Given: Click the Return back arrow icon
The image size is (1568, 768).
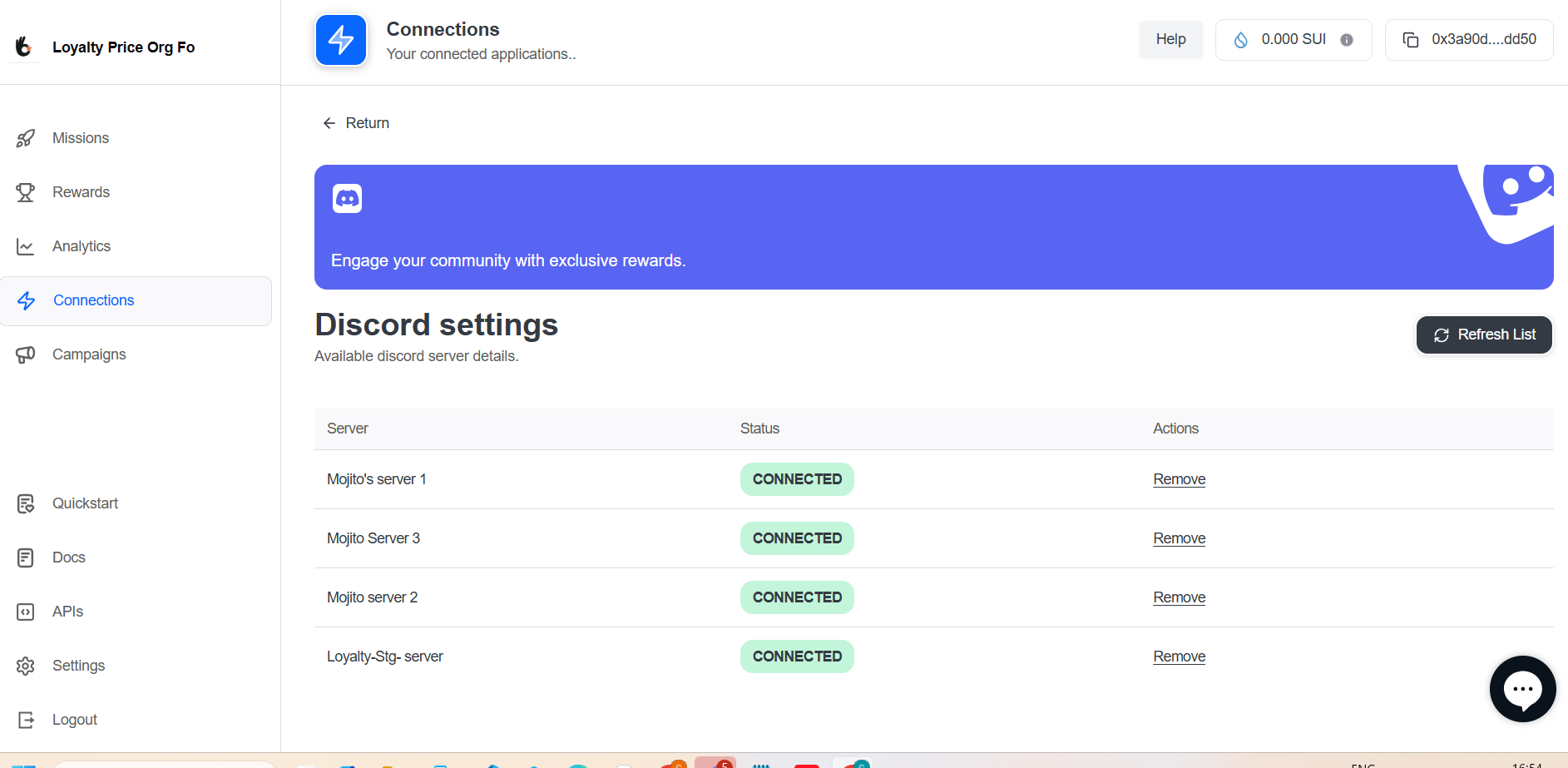Looking at the screenshot, I should click(329, 123).
